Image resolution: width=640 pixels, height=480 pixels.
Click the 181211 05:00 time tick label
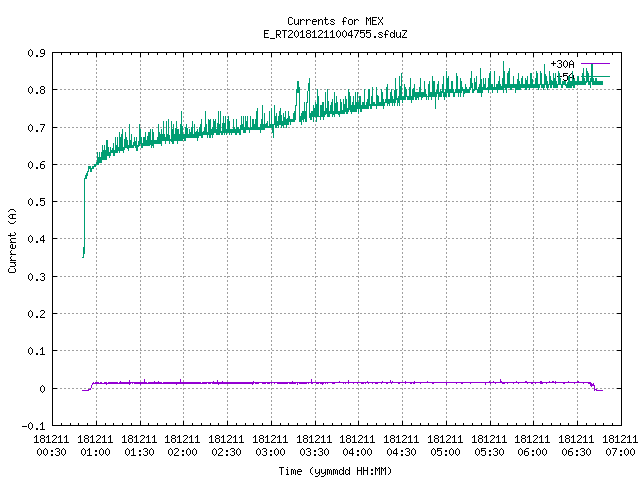pos(445,446)
